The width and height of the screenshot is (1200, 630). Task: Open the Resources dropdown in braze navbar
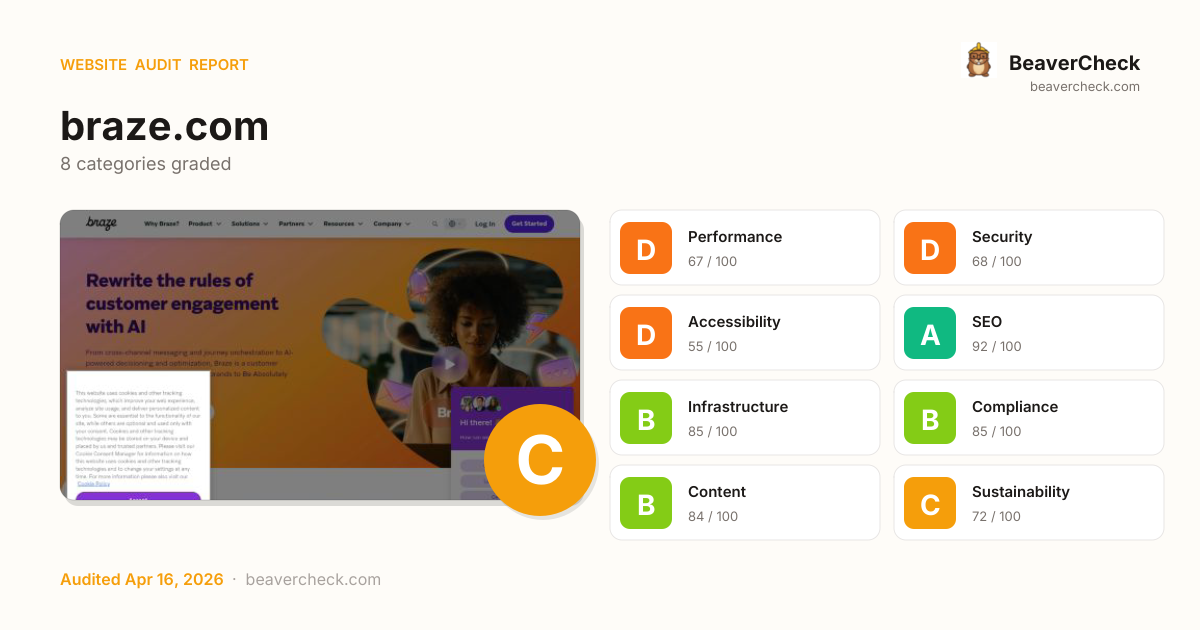[x=344, y=224]
